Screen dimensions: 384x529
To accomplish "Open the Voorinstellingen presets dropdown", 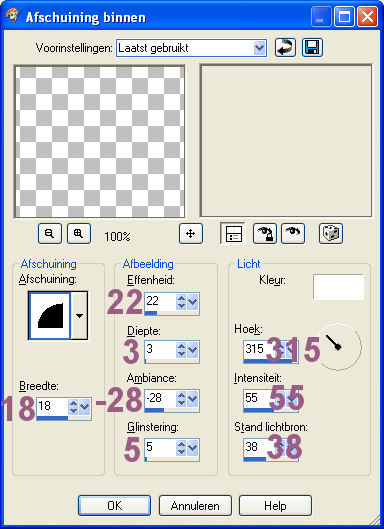I will [x=259, y=48].
